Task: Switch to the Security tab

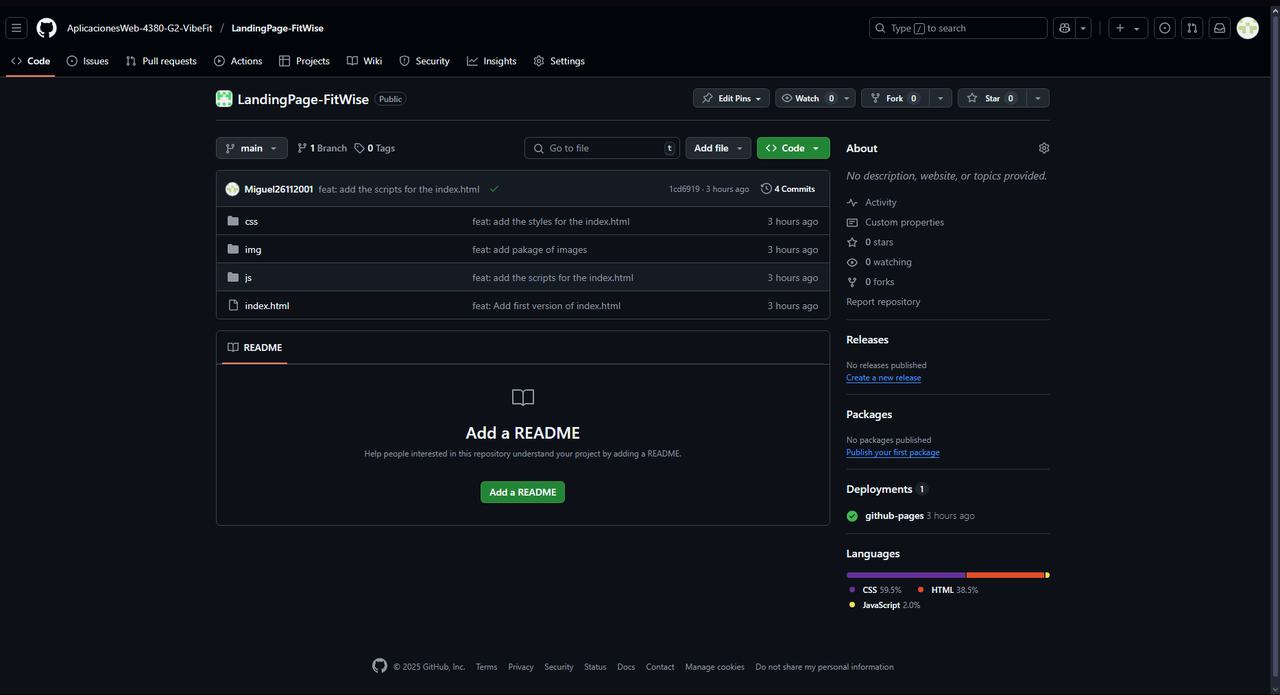Action: [x=424, y=61]
